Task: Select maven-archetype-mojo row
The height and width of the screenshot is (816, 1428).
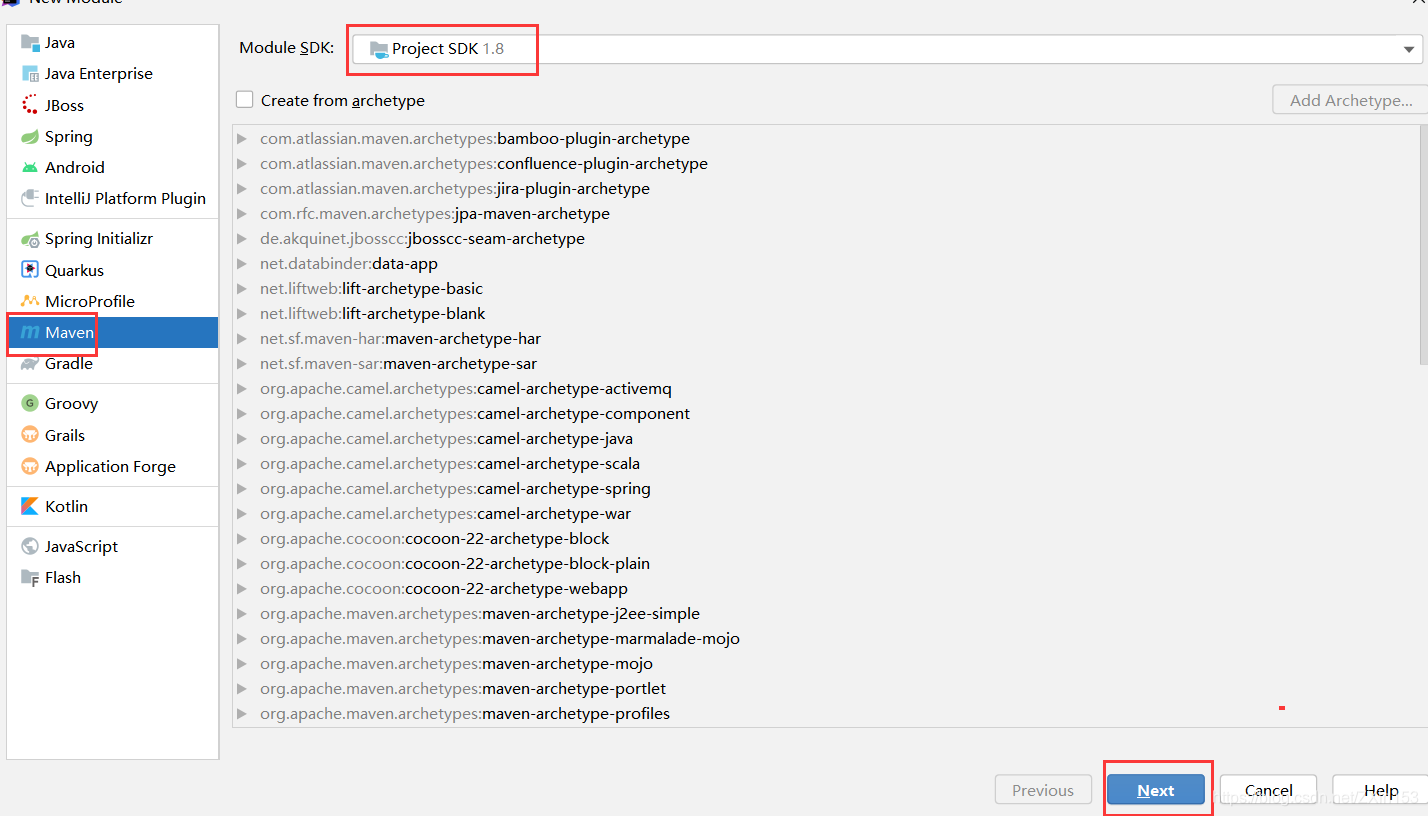Action: (826, 664)
